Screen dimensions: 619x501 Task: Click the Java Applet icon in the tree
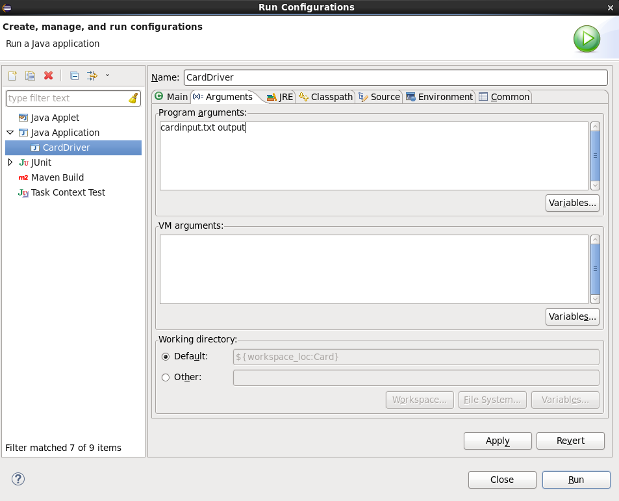pyautogui.click(x=23, y=118)
